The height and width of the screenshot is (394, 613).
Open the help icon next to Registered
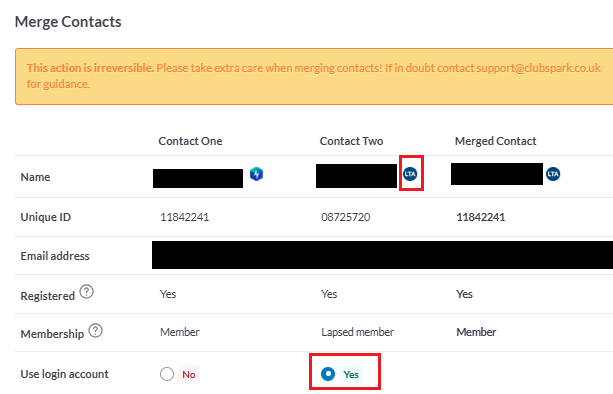click(86, 292)
